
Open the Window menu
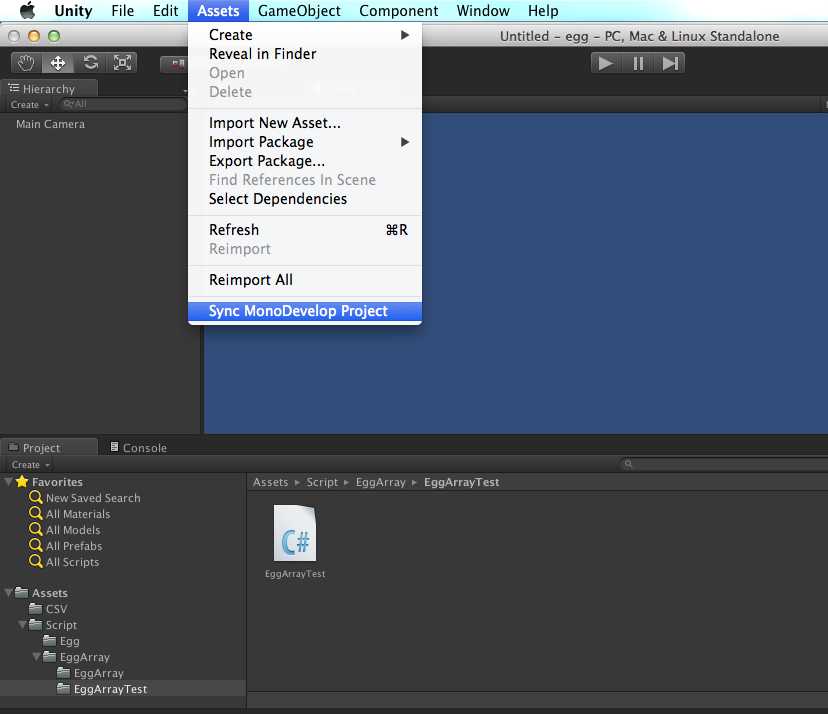point(483,11)
